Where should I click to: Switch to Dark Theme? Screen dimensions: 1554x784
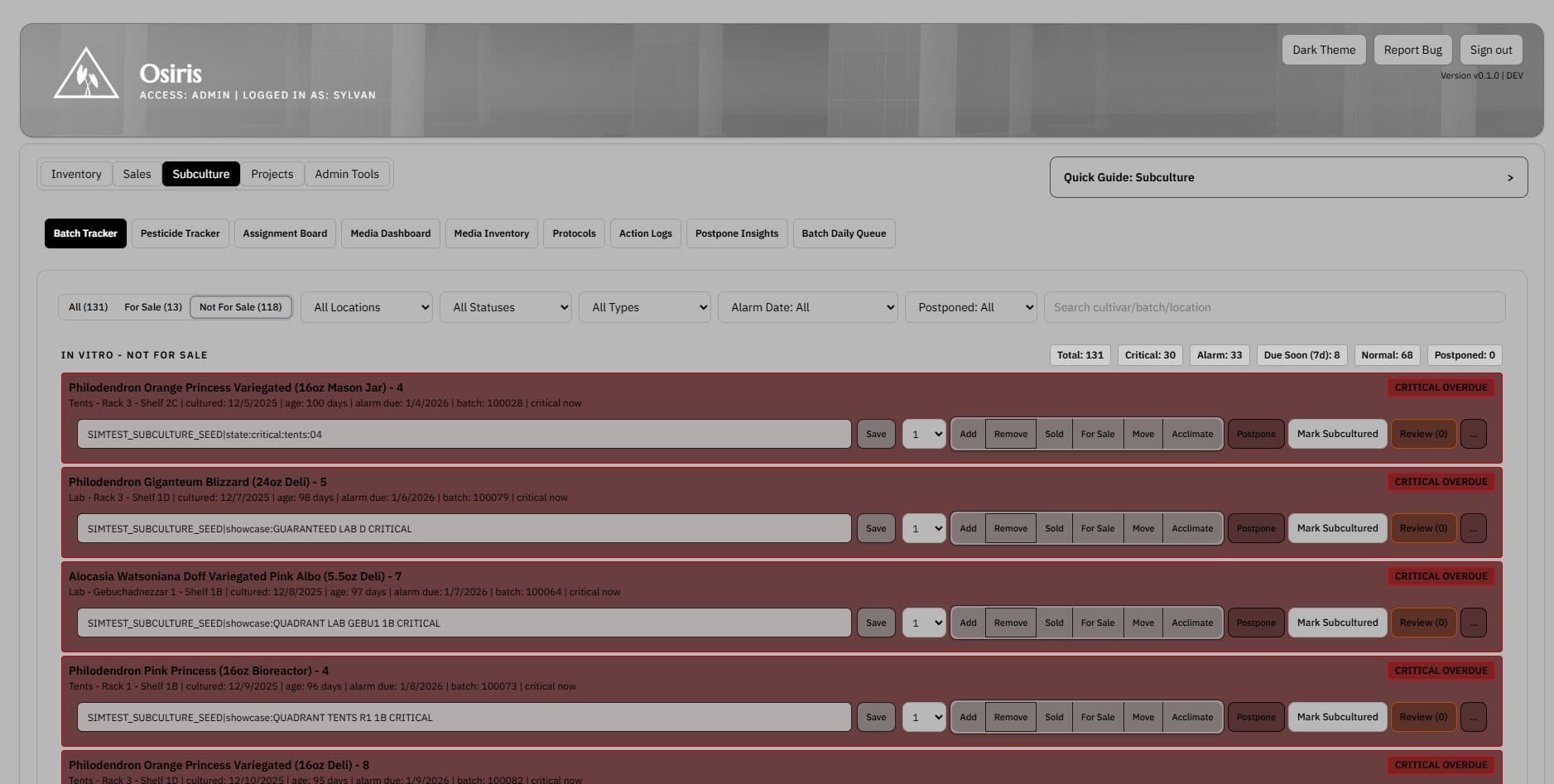pos(1323,49)
